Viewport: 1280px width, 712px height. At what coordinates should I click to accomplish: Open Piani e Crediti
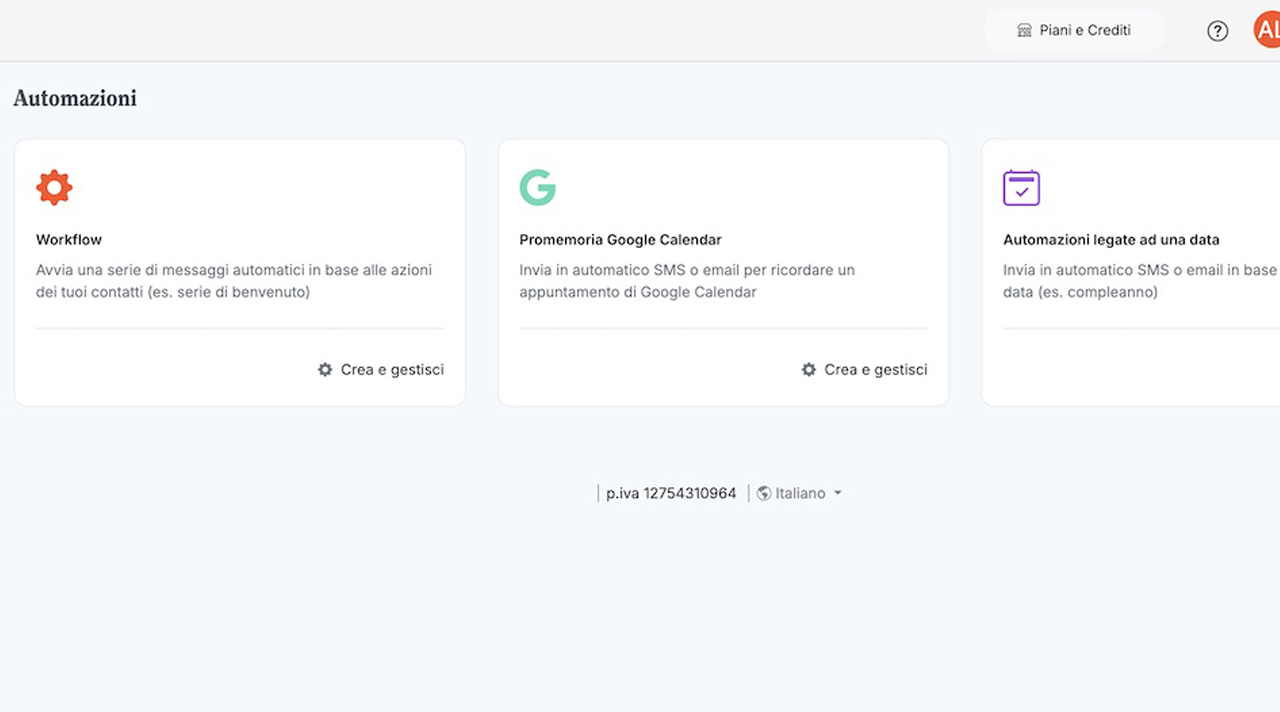[x=1084, y=31]
